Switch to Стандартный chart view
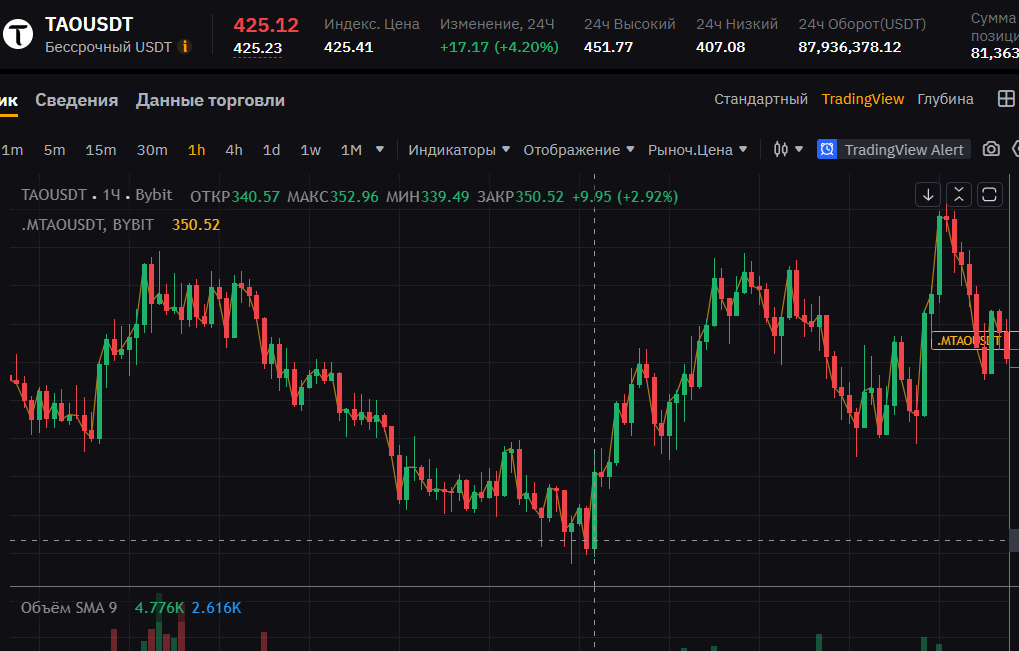The image size is (1019, 651). (761, 99)
